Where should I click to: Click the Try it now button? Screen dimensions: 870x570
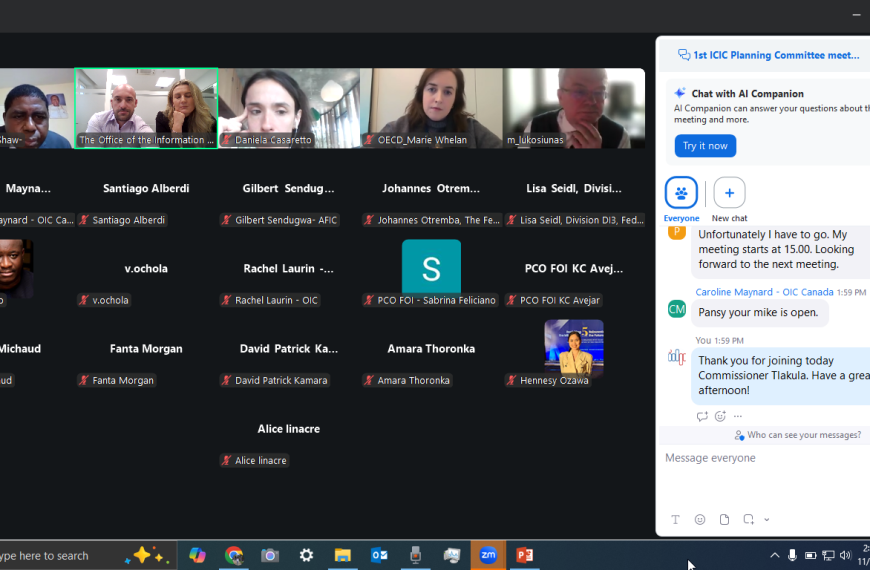point(705,146)
